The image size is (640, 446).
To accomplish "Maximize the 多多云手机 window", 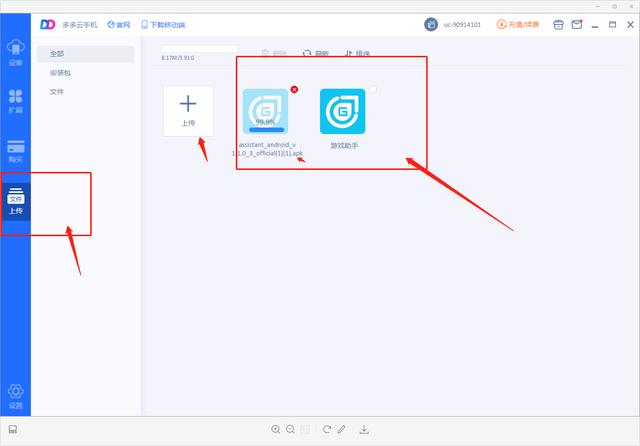I will [612, 24].
